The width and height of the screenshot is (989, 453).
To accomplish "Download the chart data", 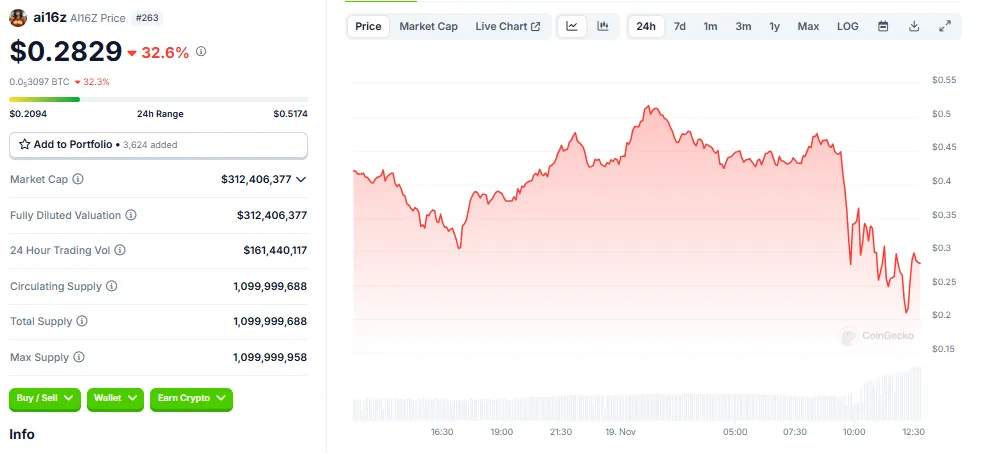I will point(914,26).
